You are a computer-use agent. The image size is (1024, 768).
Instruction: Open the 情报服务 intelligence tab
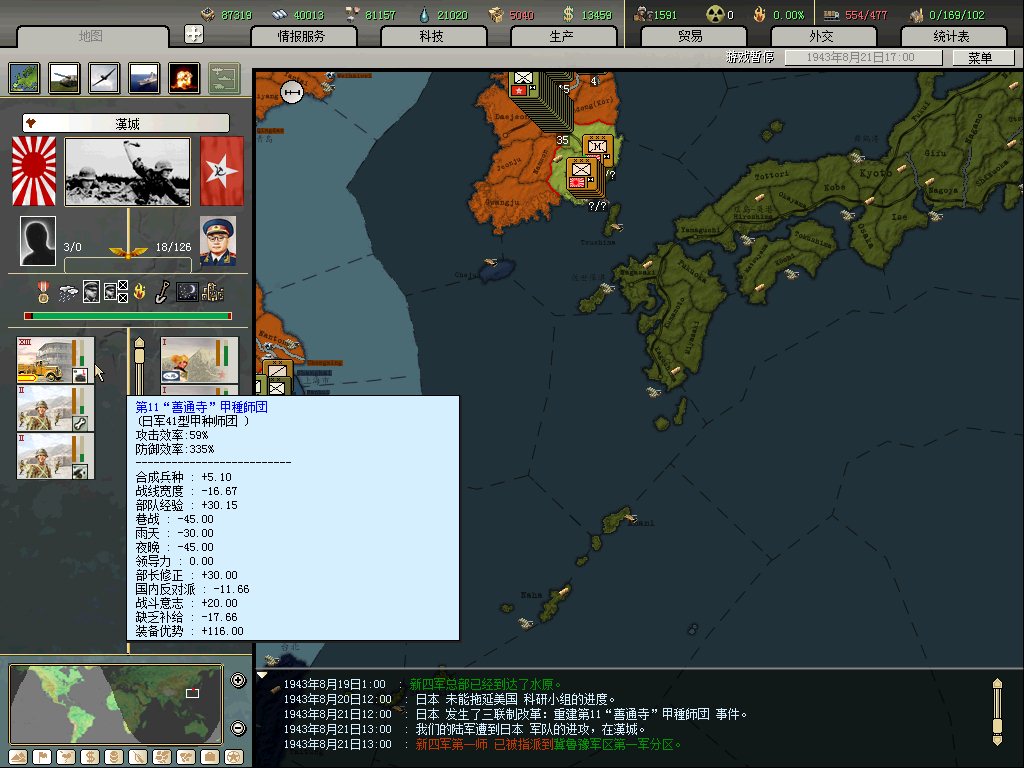coord(302,37)
